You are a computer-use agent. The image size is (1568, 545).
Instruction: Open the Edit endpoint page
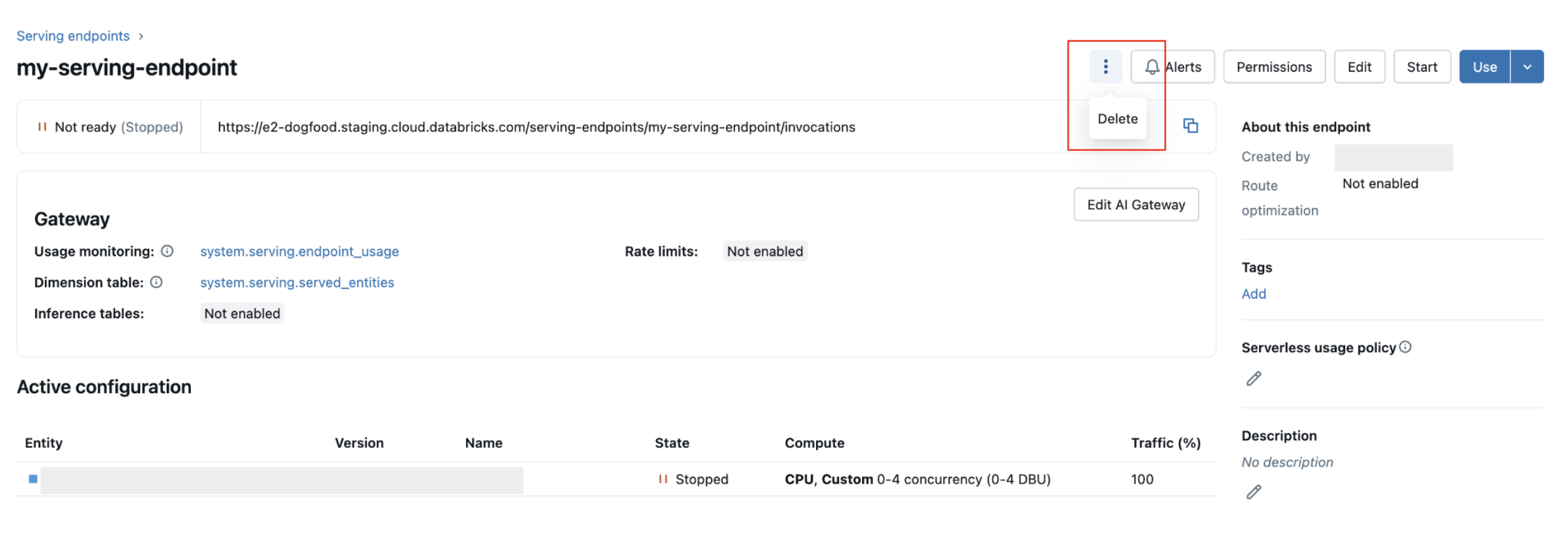click(1359, 66)
